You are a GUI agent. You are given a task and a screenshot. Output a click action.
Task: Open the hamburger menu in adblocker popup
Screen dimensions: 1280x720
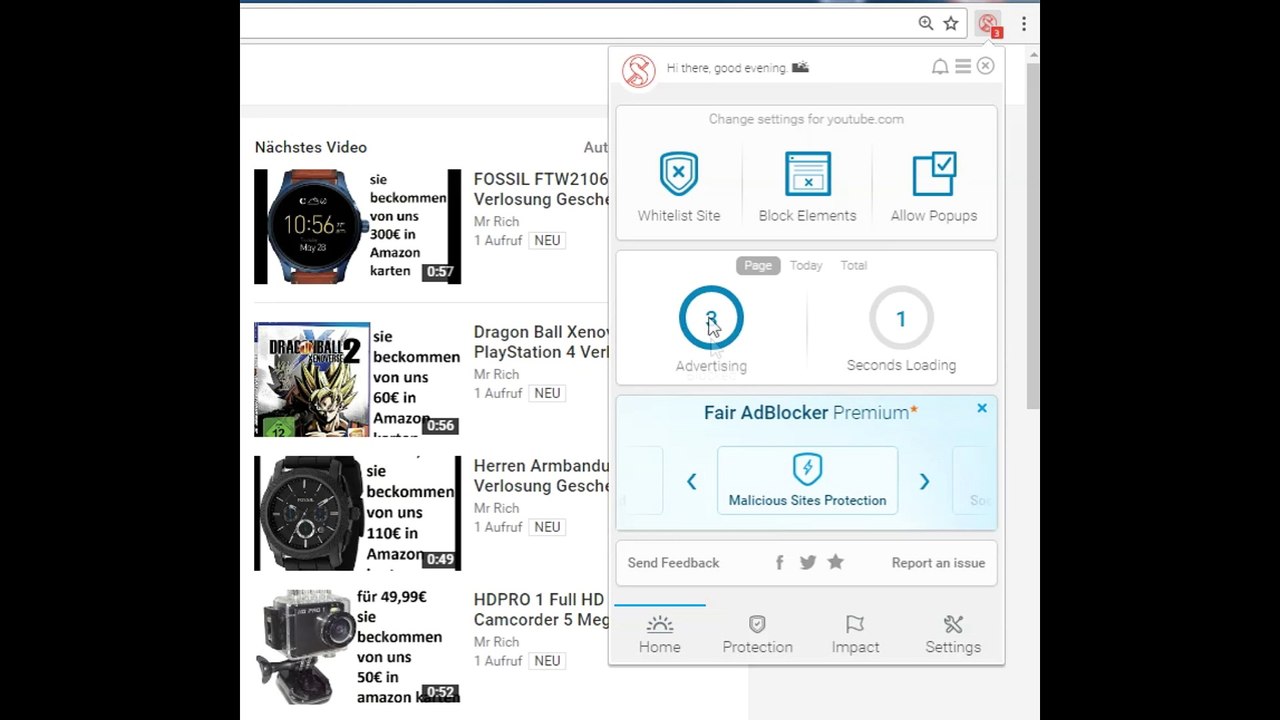point(963,66)
